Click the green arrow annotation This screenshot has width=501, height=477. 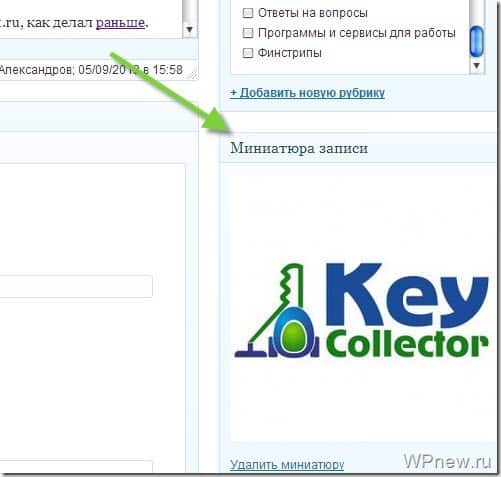tap(171, 93)
